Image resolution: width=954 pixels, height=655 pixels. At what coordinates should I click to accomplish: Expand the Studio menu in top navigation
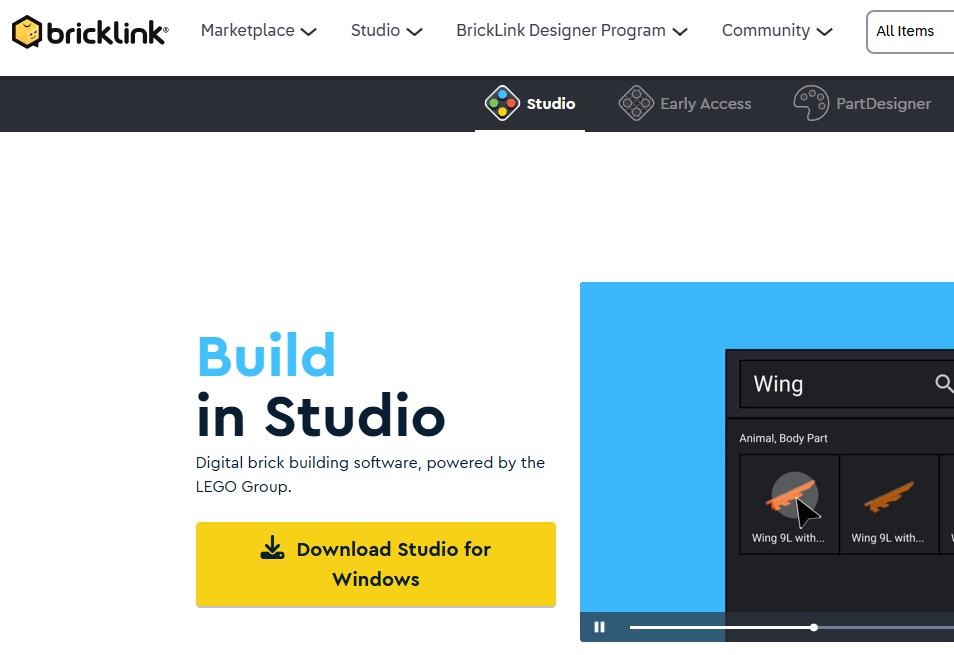386,30
